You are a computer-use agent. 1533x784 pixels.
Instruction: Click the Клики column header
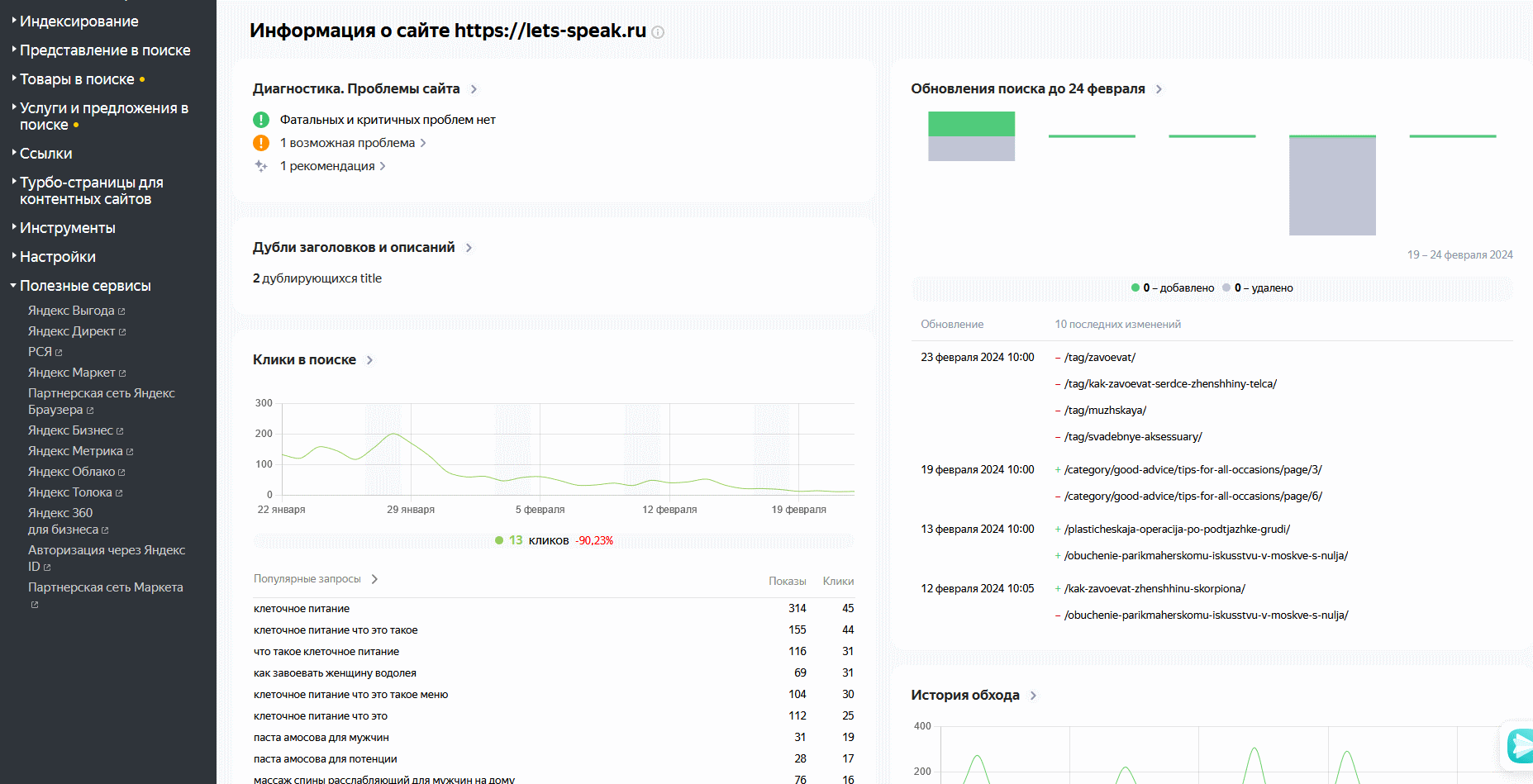point(838,582)
